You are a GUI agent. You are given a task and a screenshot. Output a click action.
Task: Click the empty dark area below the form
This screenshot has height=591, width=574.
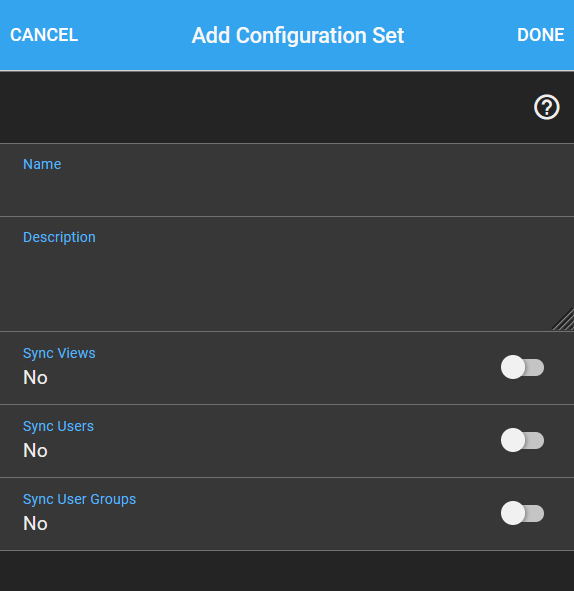[287, 571]
